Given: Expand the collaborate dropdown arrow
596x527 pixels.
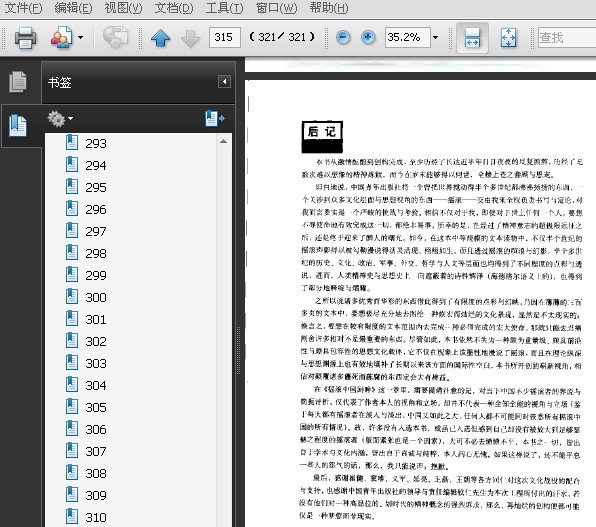Looking at the screenshot, I should coord(80,37).
